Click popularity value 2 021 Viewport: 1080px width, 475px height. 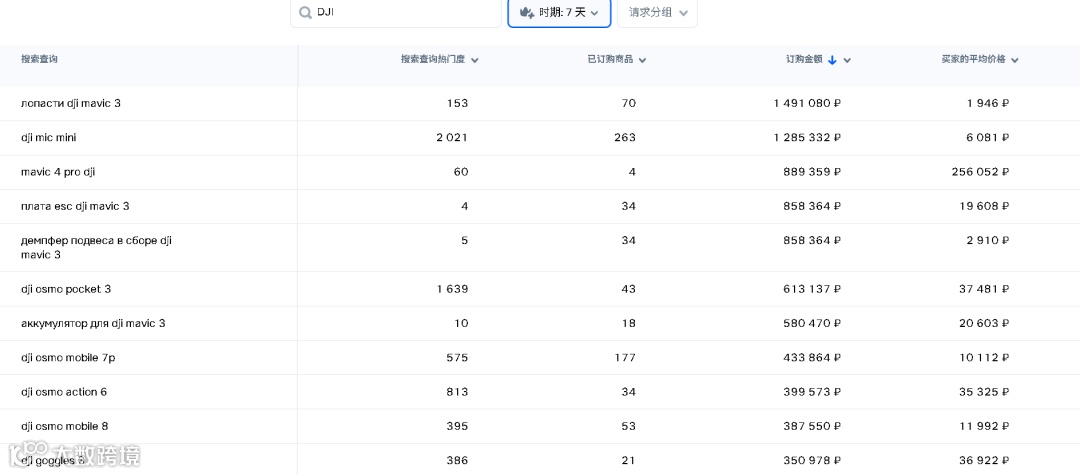pyautogui.click(x=452, y=138)
